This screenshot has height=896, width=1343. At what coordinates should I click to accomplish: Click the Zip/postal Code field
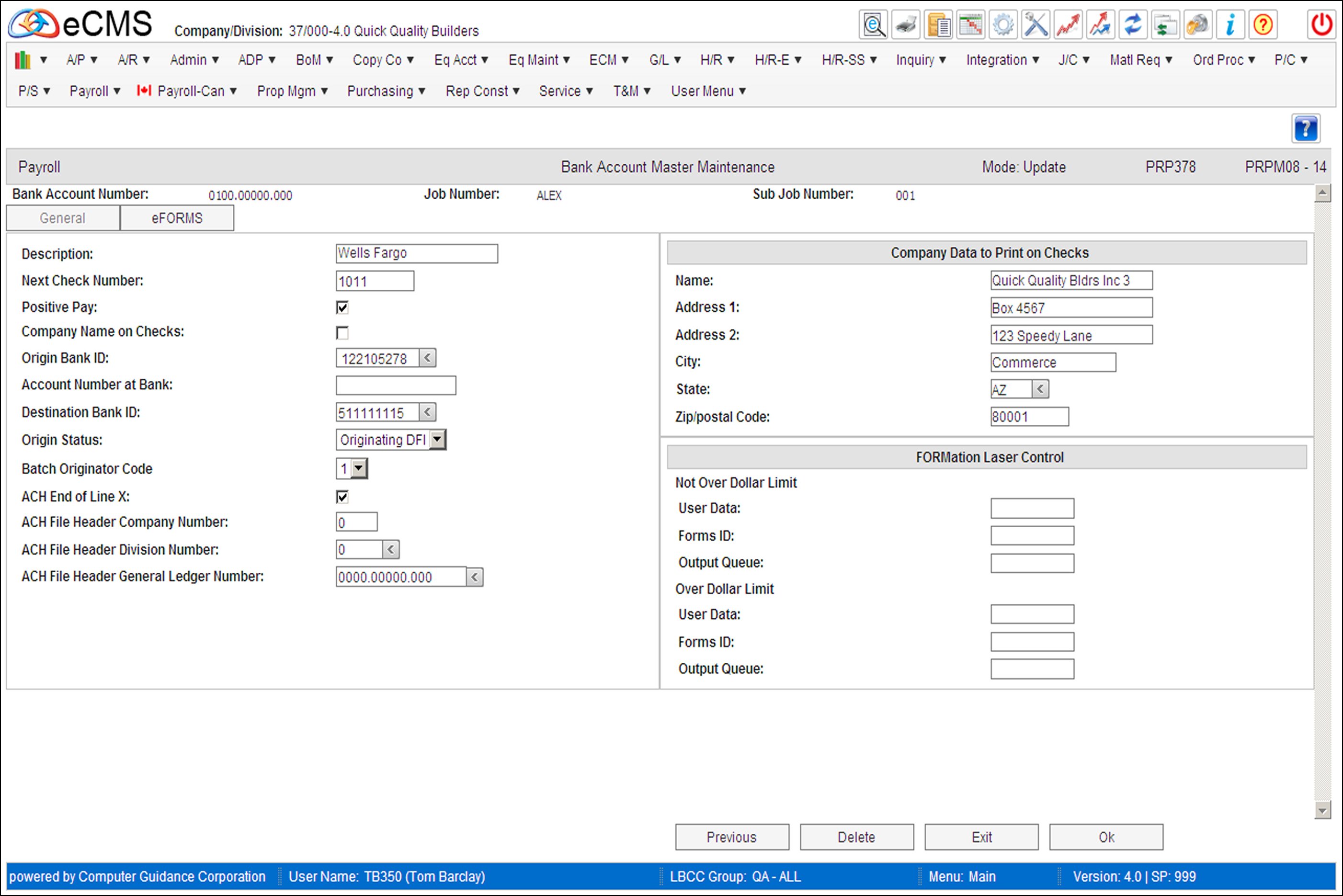(1030, 417)
